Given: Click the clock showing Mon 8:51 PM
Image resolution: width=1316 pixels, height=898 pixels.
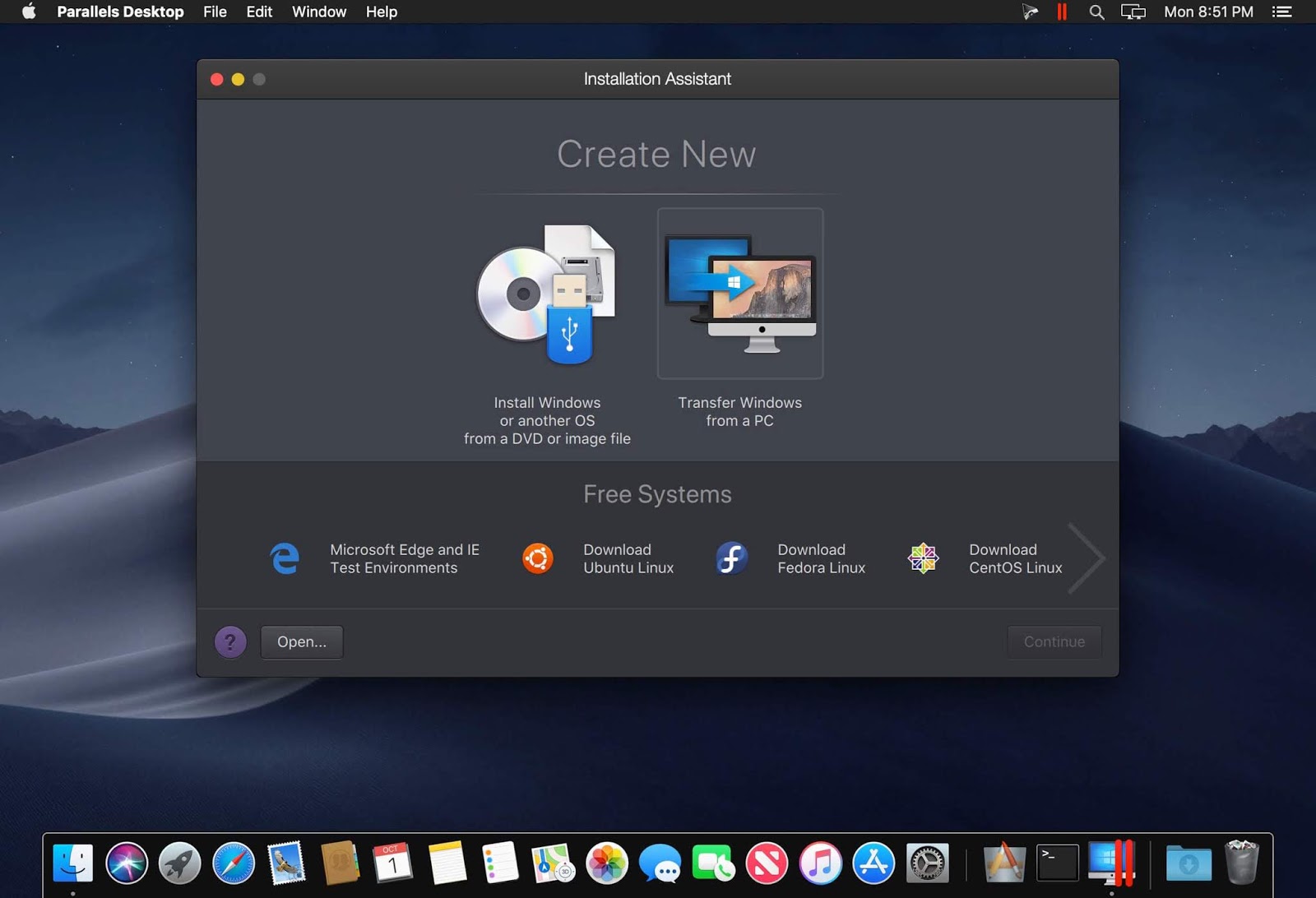Looking at the screenshot, I should click(1208, 12).
